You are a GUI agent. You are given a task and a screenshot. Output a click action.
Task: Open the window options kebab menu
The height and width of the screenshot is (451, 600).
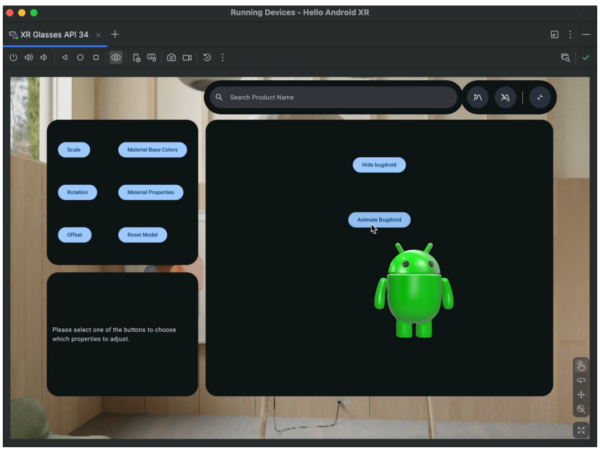[x=570, y=34]
